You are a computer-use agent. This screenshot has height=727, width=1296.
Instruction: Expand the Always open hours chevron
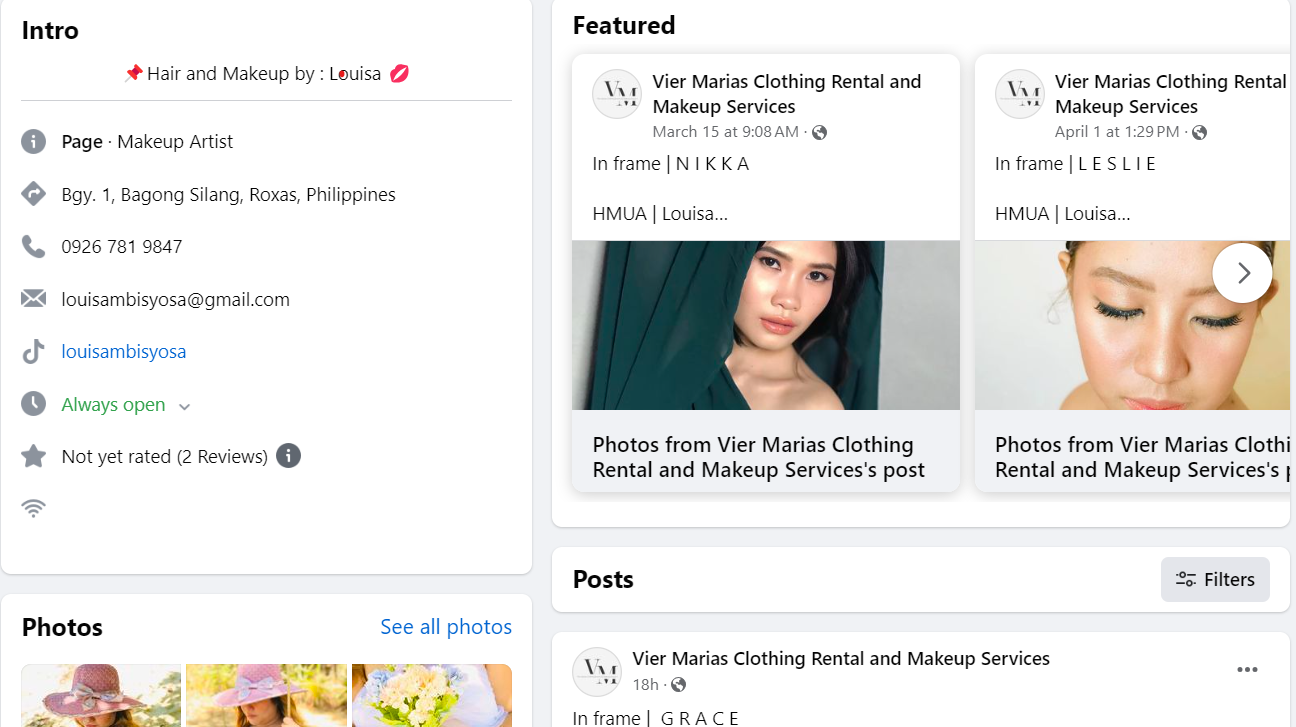(x=184, y=406)
